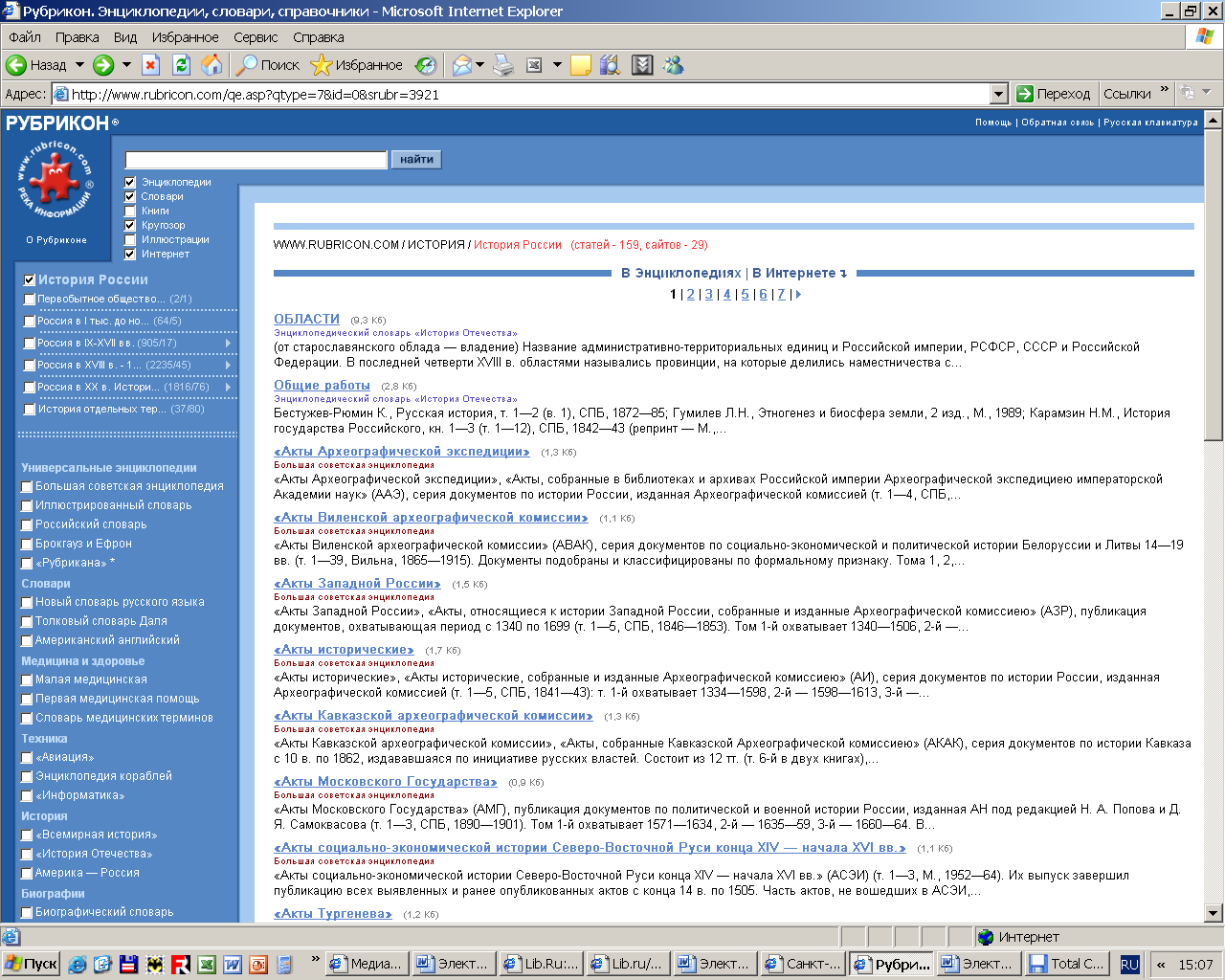This screenshot has height=980, width=1225.
Task: Click the page's vertical scrollbar down arrow
Action: point(1213,913)
